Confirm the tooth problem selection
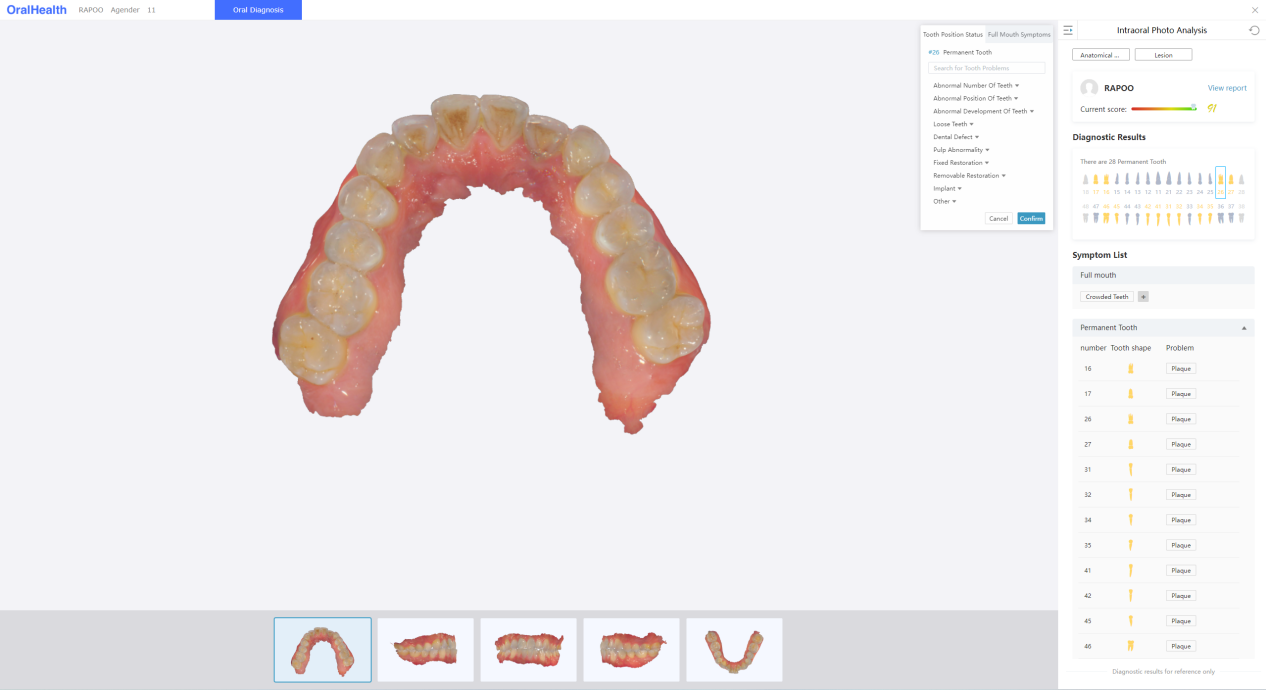The image size is (1266, 690). click(x=1031, y=218)
